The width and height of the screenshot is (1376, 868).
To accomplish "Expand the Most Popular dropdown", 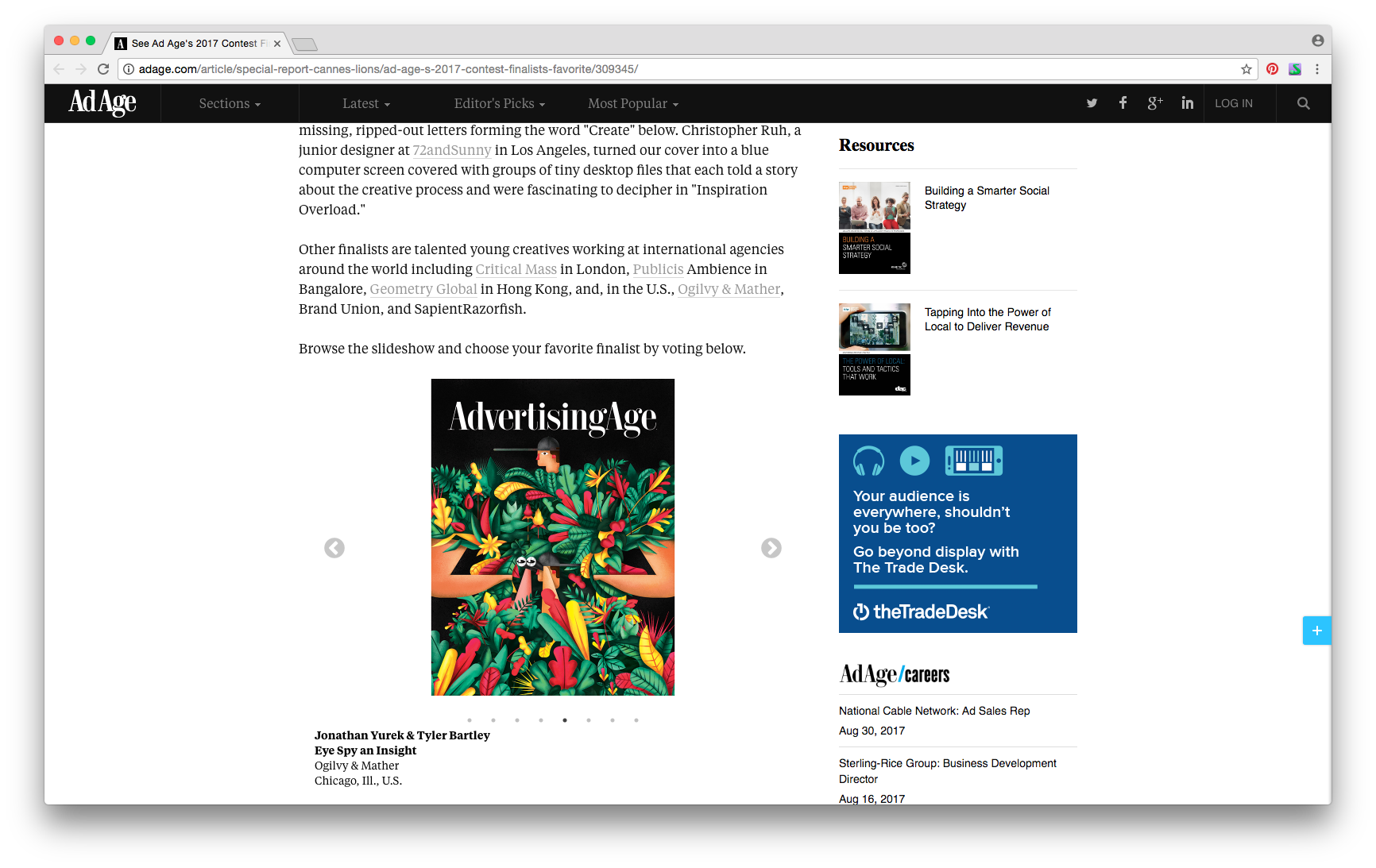I will tap(633, 103).
